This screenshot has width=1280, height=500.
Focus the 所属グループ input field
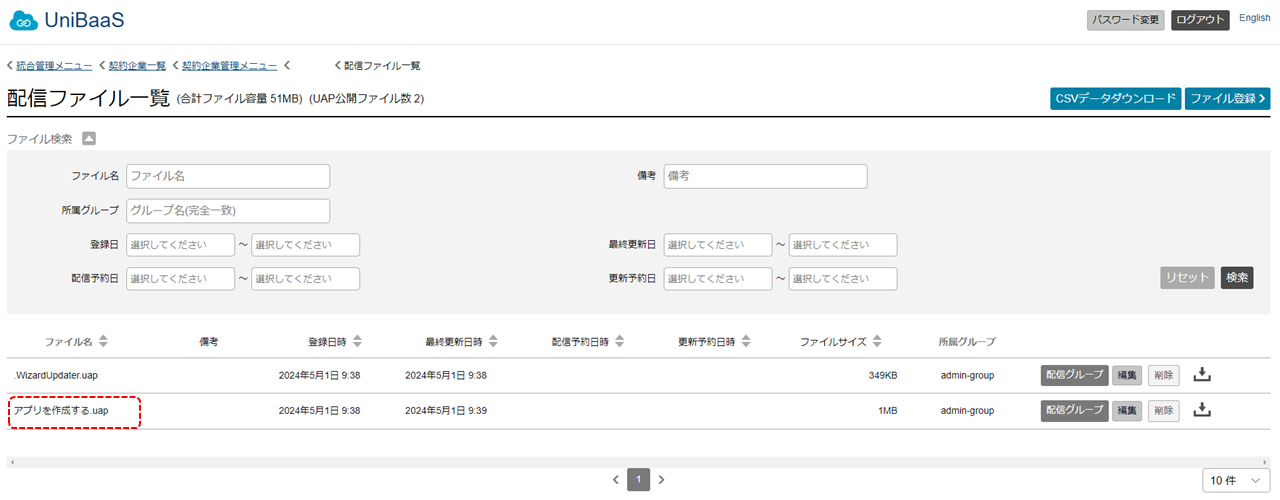pyautogui.click(x=228, y=211)
